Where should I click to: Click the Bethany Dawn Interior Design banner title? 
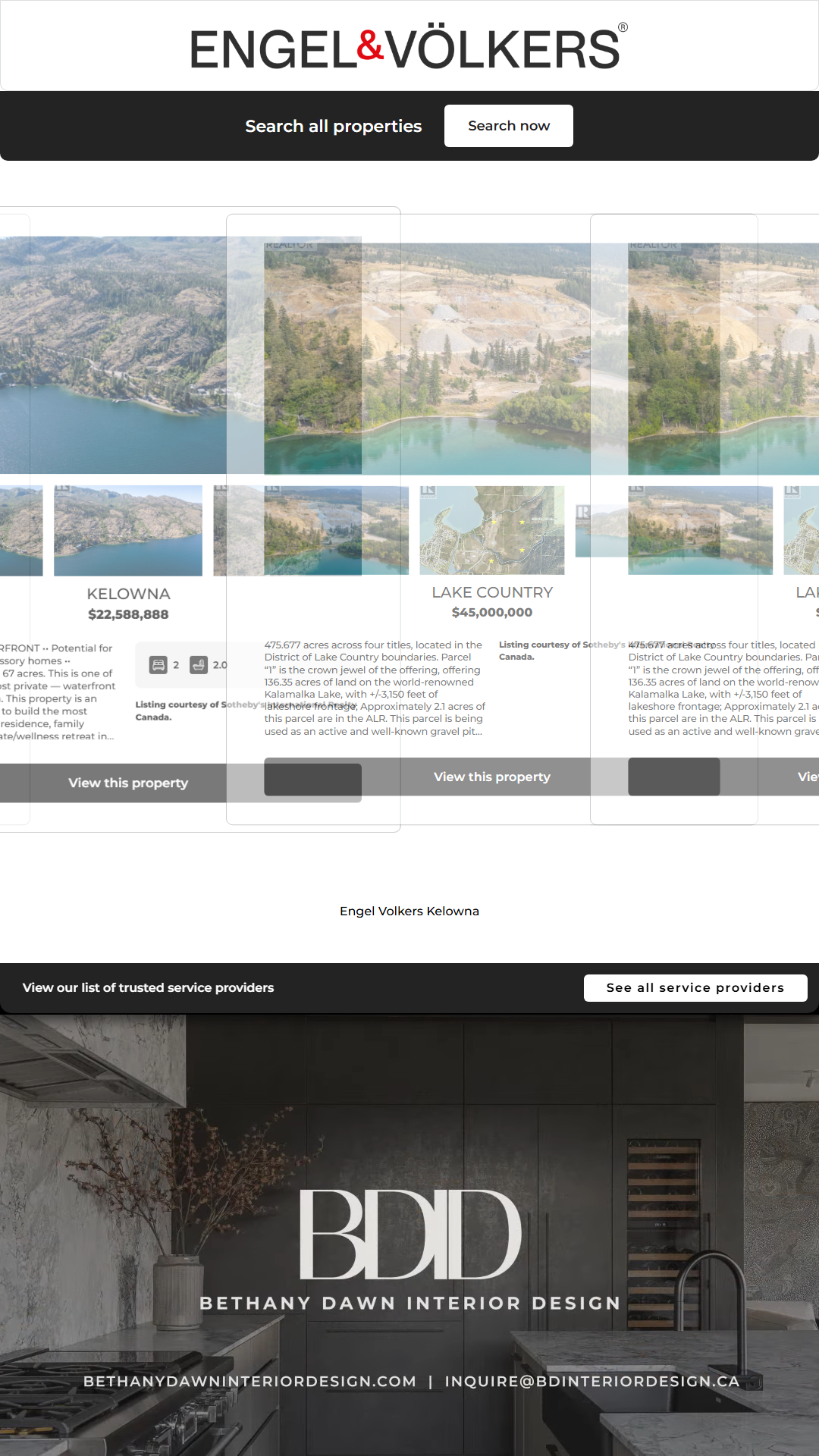(x=409, y=1303)
